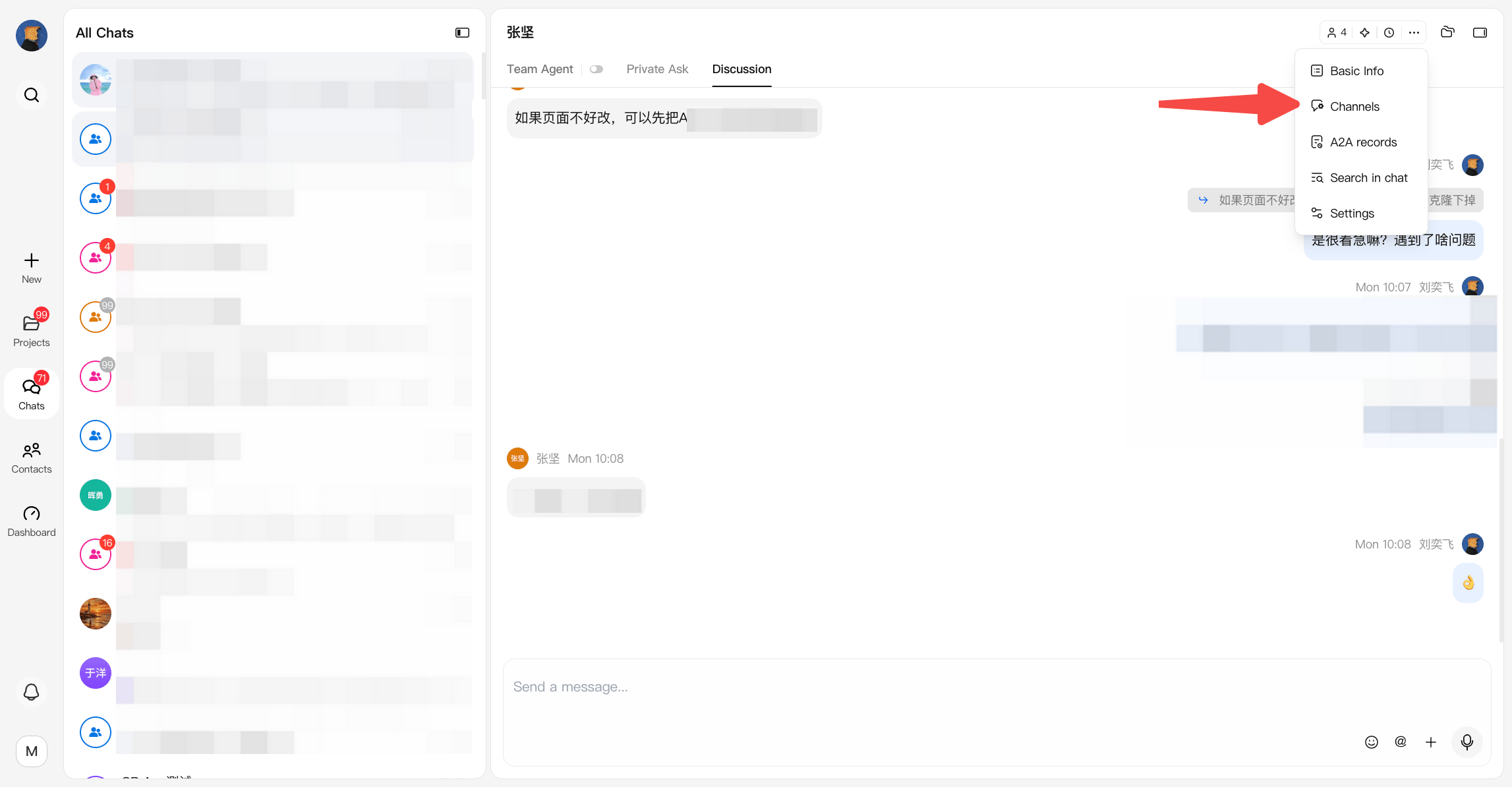Screen dimensions: 1512x787
Task: Collapse the All Chats list panel
Action: [x=462, y=32]
